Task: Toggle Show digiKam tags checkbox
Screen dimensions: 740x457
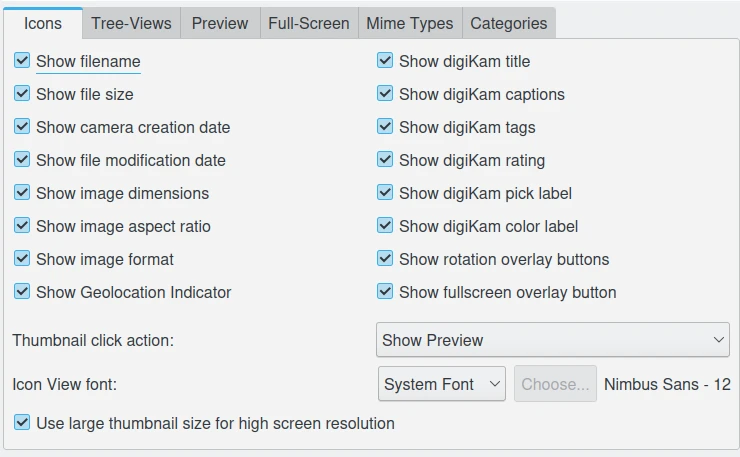Action: [385, 128]
